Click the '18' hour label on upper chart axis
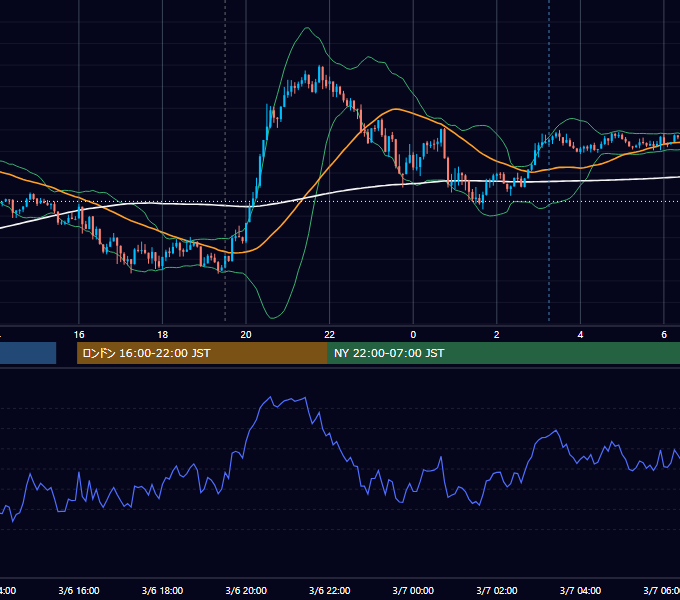This screenshot has width=680, height=600. pyautogui.click(x=163, y=335)
